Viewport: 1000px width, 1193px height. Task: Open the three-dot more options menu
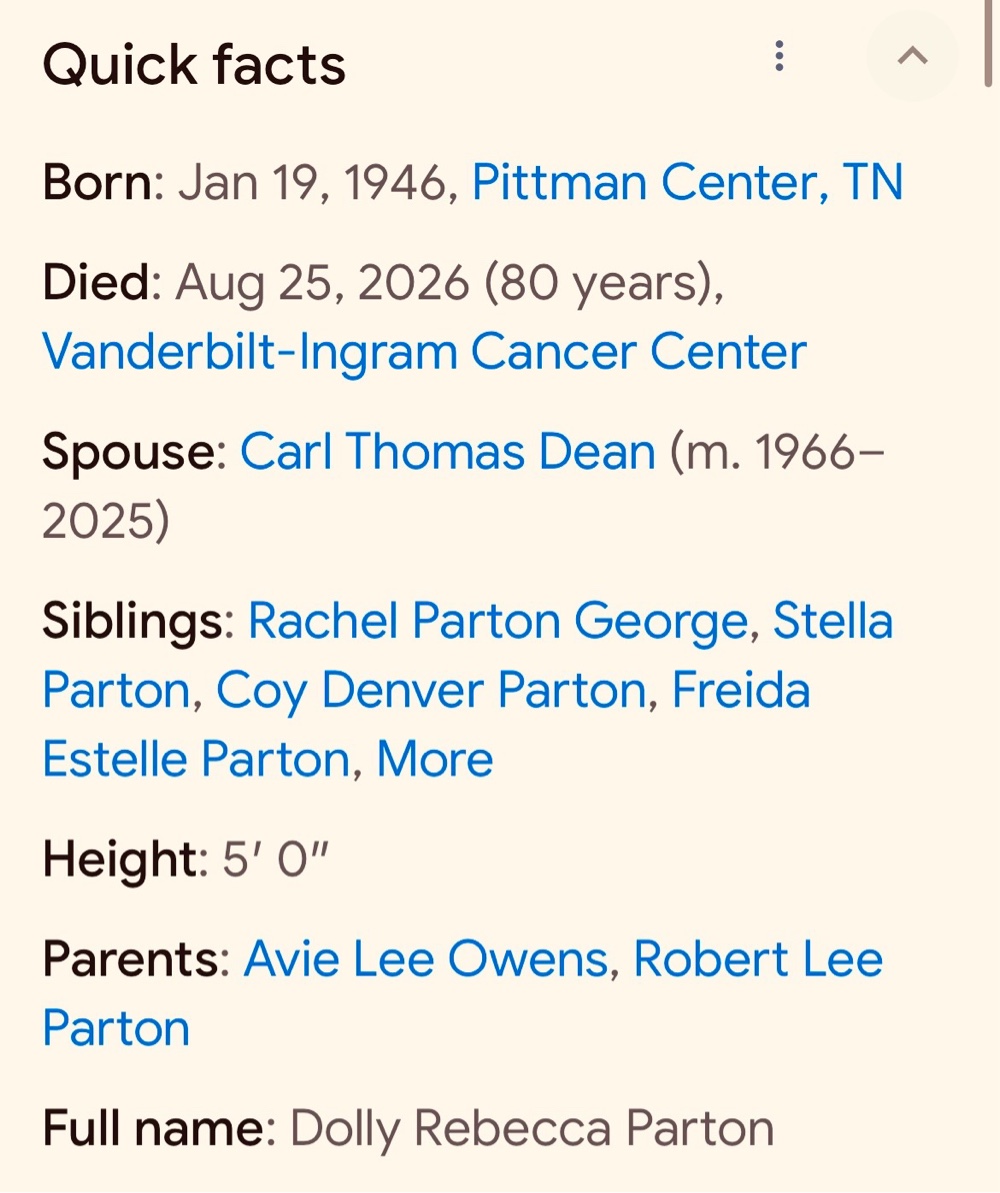(779, 56)
